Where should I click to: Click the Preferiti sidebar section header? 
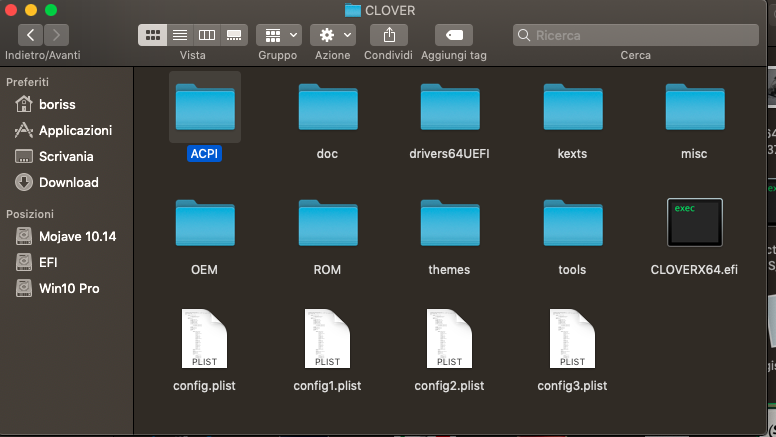click(x=27, y=82)
